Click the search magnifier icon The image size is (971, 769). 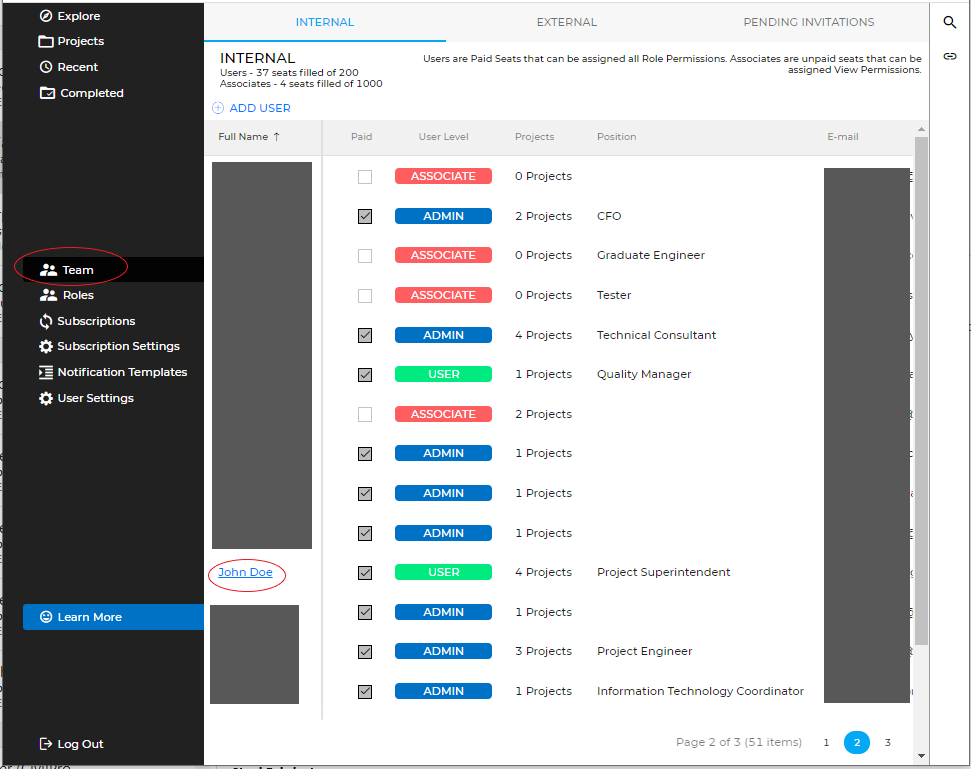click(x=950, y=22)
